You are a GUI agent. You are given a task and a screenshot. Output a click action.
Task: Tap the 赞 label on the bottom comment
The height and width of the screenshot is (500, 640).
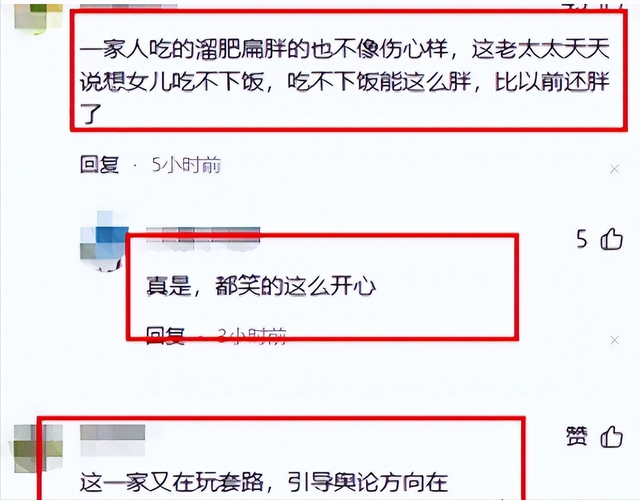(577, 436)
